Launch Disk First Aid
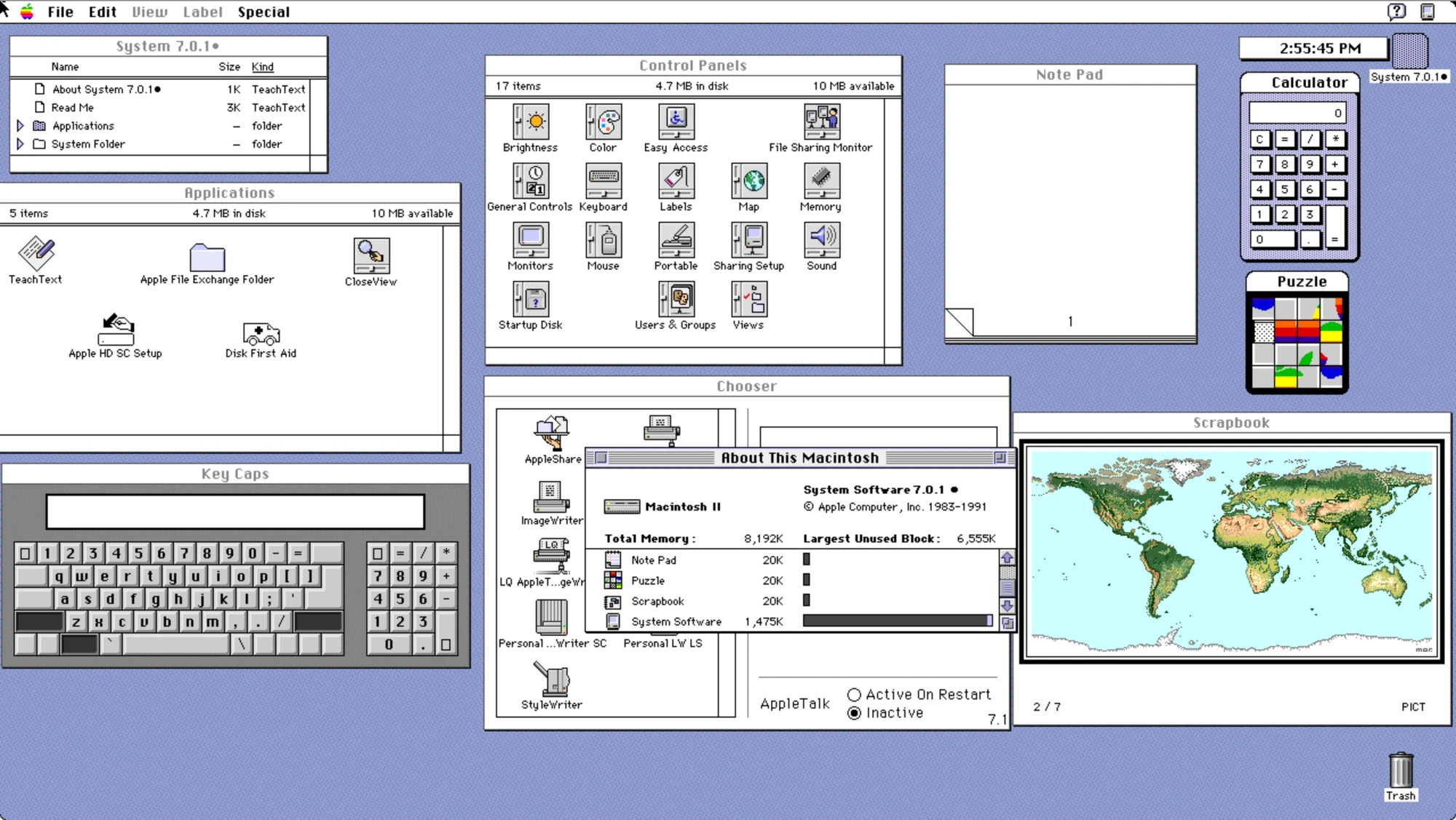 pos(260,335)
